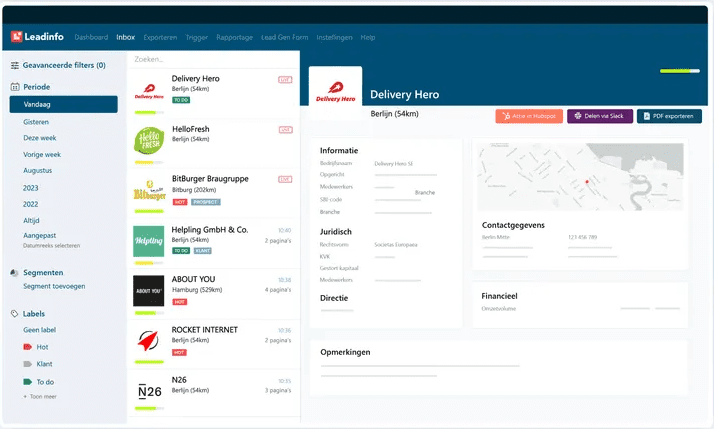Image resolution: width=714 pixels, height=429 pixels.
Task: Select the green To do label tag
Action: [28, 382]
